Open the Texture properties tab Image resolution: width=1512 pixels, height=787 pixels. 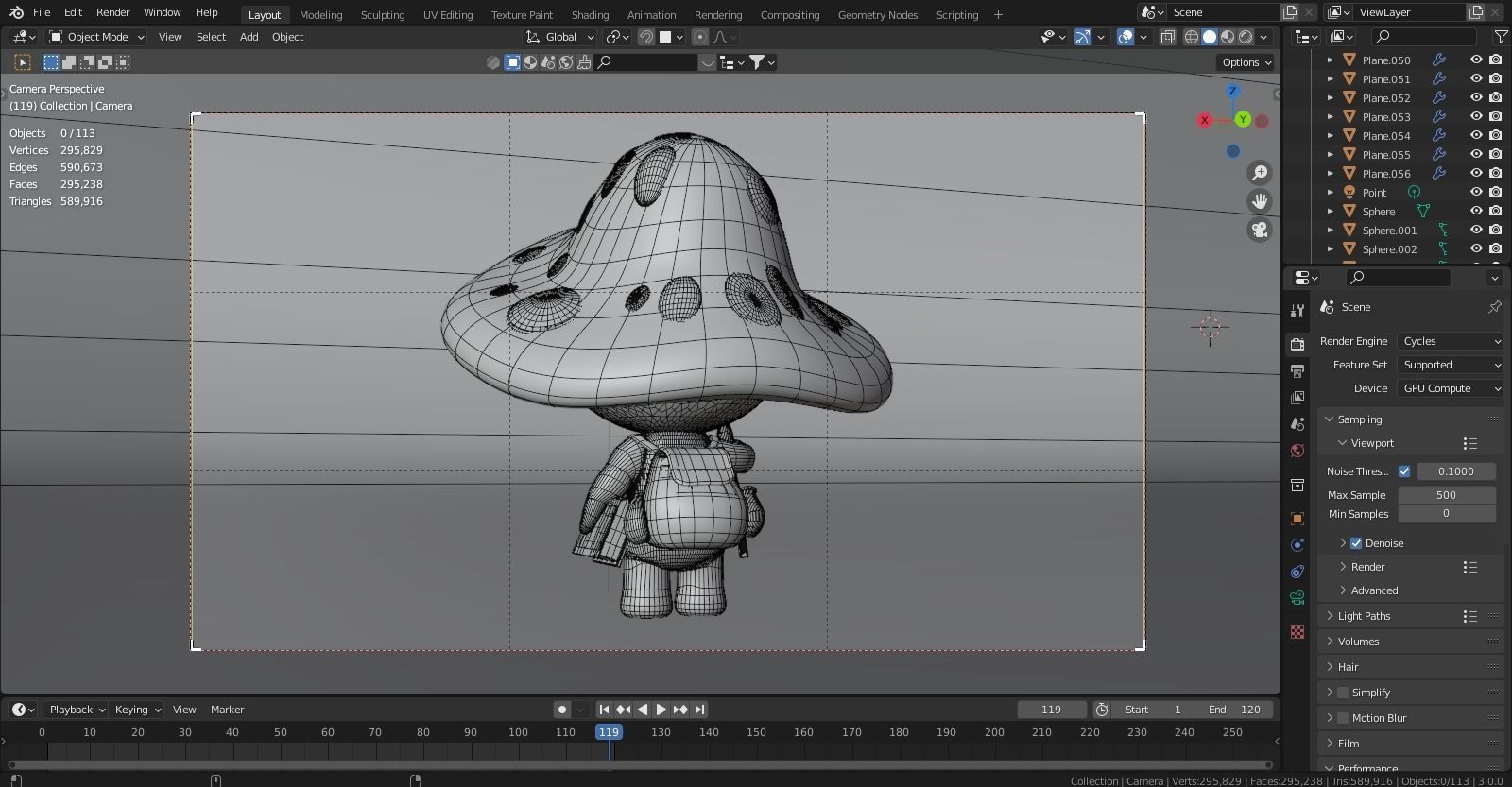pos(1297,632)
